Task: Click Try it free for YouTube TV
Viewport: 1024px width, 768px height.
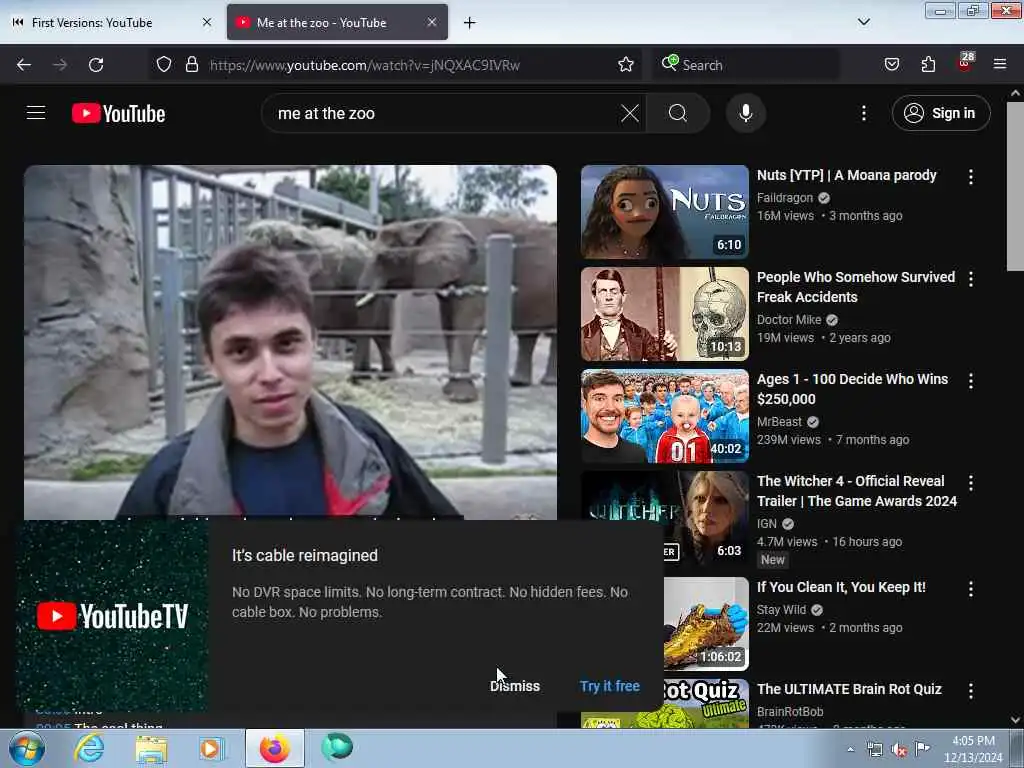Action: tap(609, 686)
